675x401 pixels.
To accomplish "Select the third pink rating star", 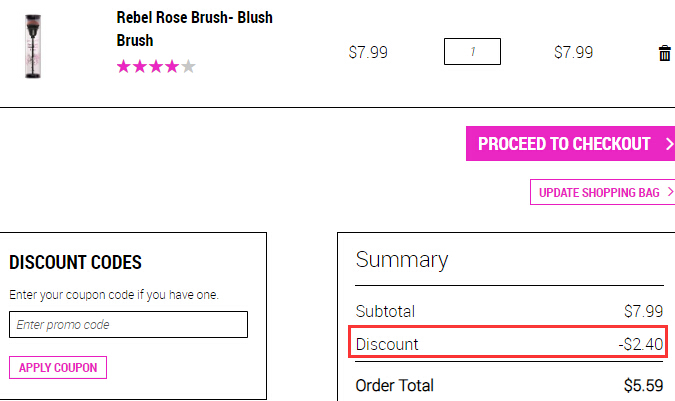I will click(156, 67).
